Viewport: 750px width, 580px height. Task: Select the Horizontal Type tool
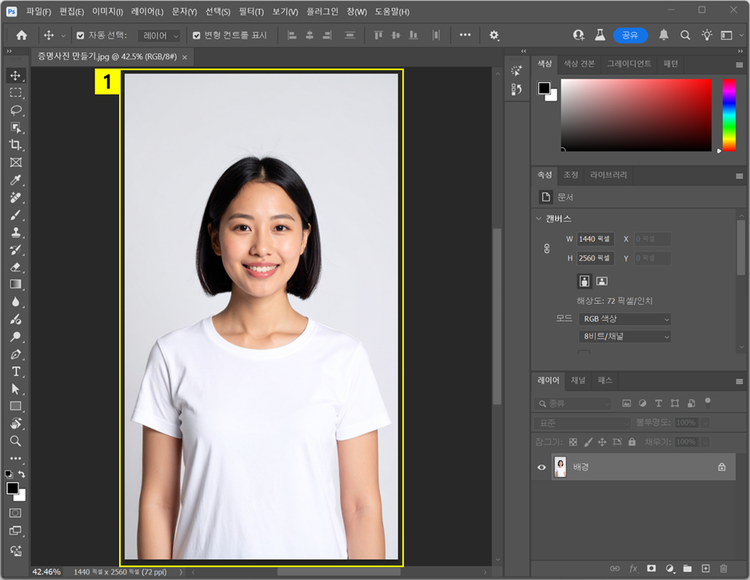[15, 371]
